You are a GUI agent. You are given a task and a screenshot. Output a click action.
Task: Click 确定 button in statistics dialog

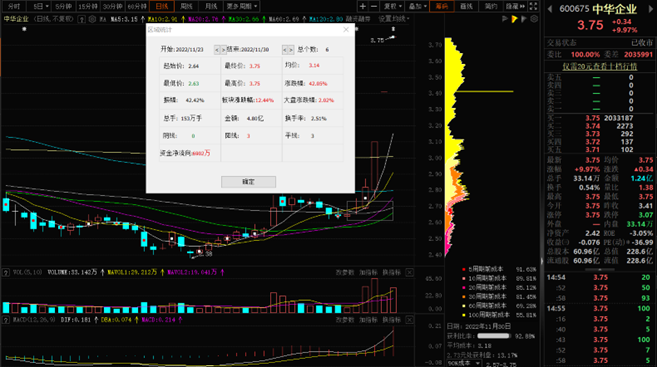(248, 182)
